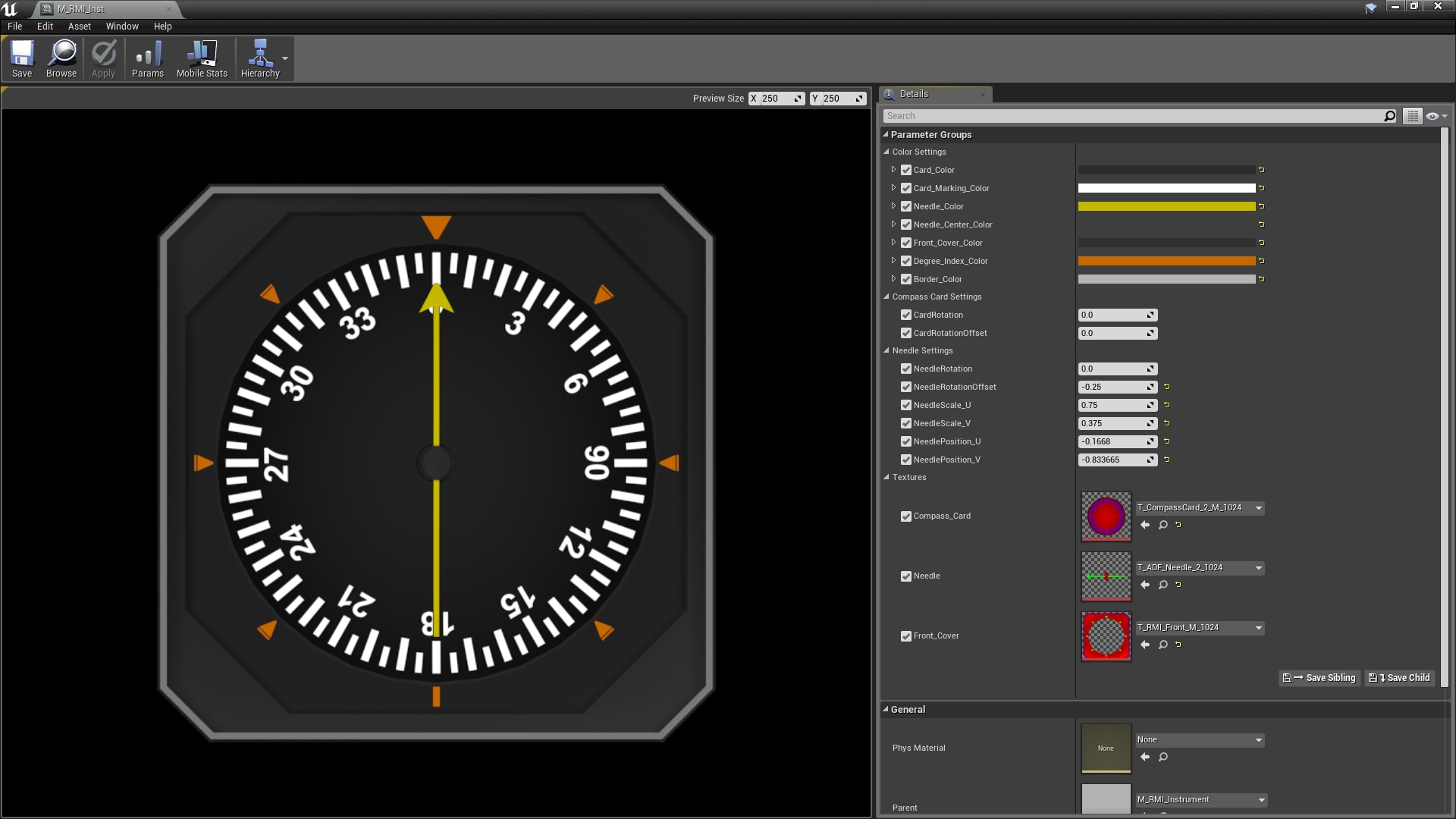Click the Degree_Index_Color orange swatch

(x=1168, y=260)
